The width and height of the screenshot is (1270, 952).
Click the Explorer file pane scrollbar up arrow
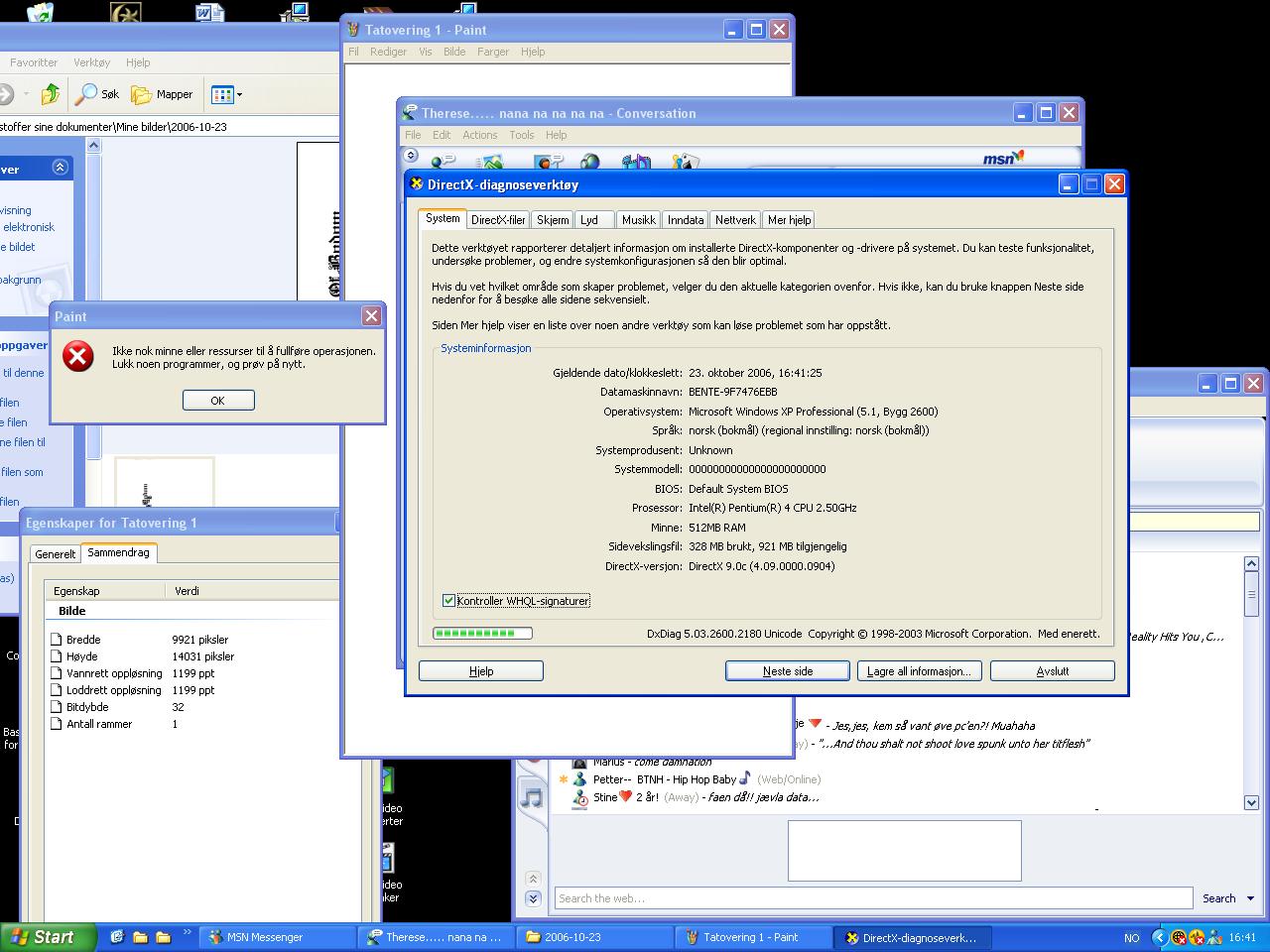(x=93, y=146)
